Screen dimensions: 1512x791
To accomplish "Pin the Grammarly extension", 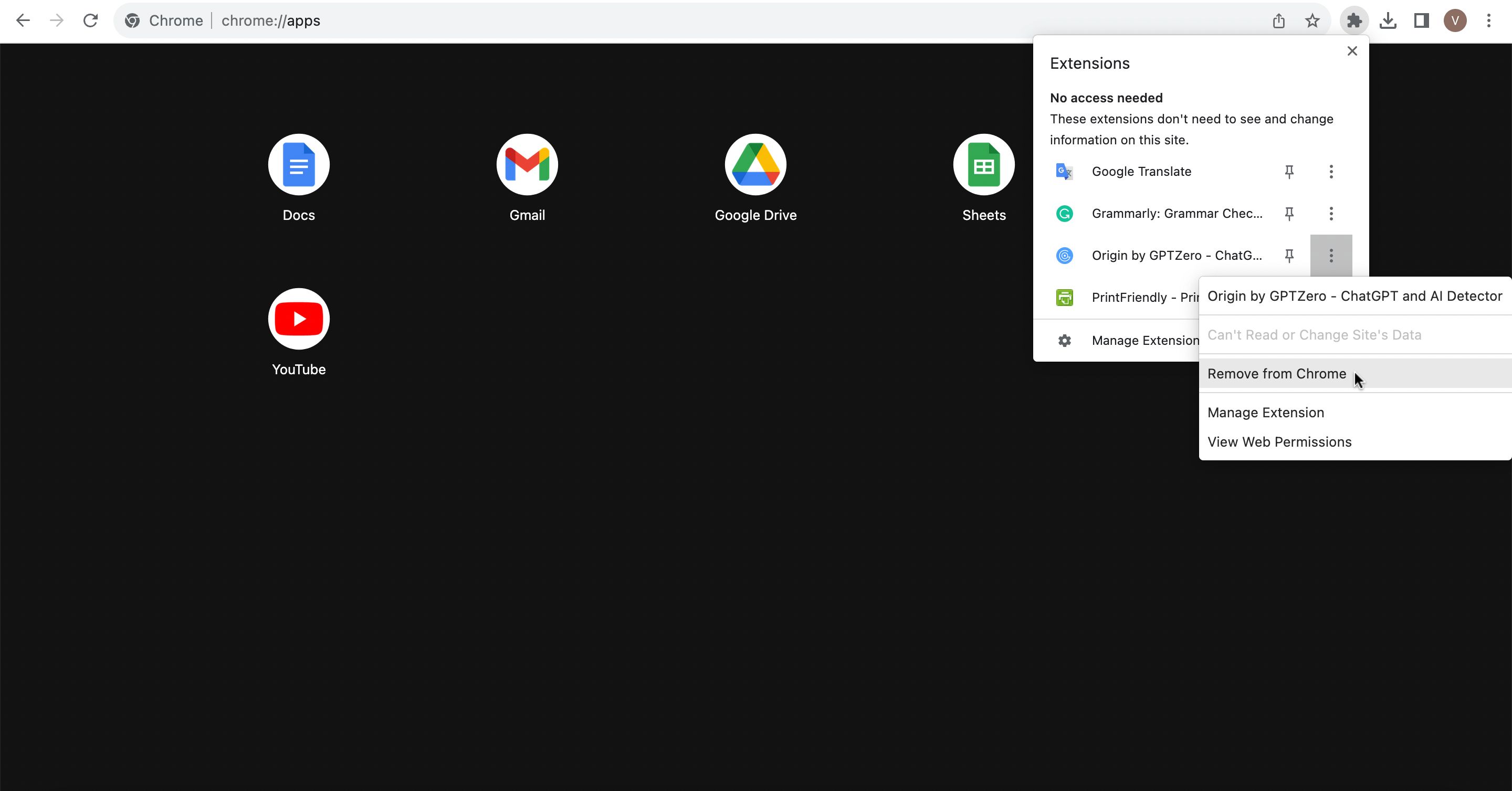I will [x=1289, y=214].
